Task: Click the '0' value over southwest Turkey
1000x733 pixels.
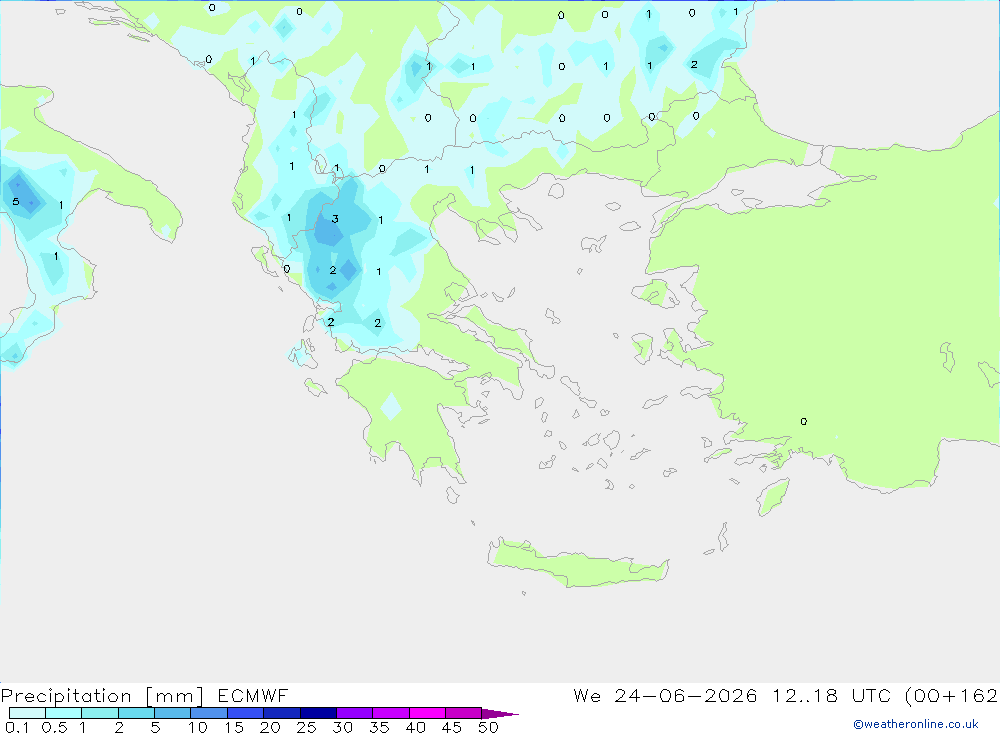Action: (804, 422)
